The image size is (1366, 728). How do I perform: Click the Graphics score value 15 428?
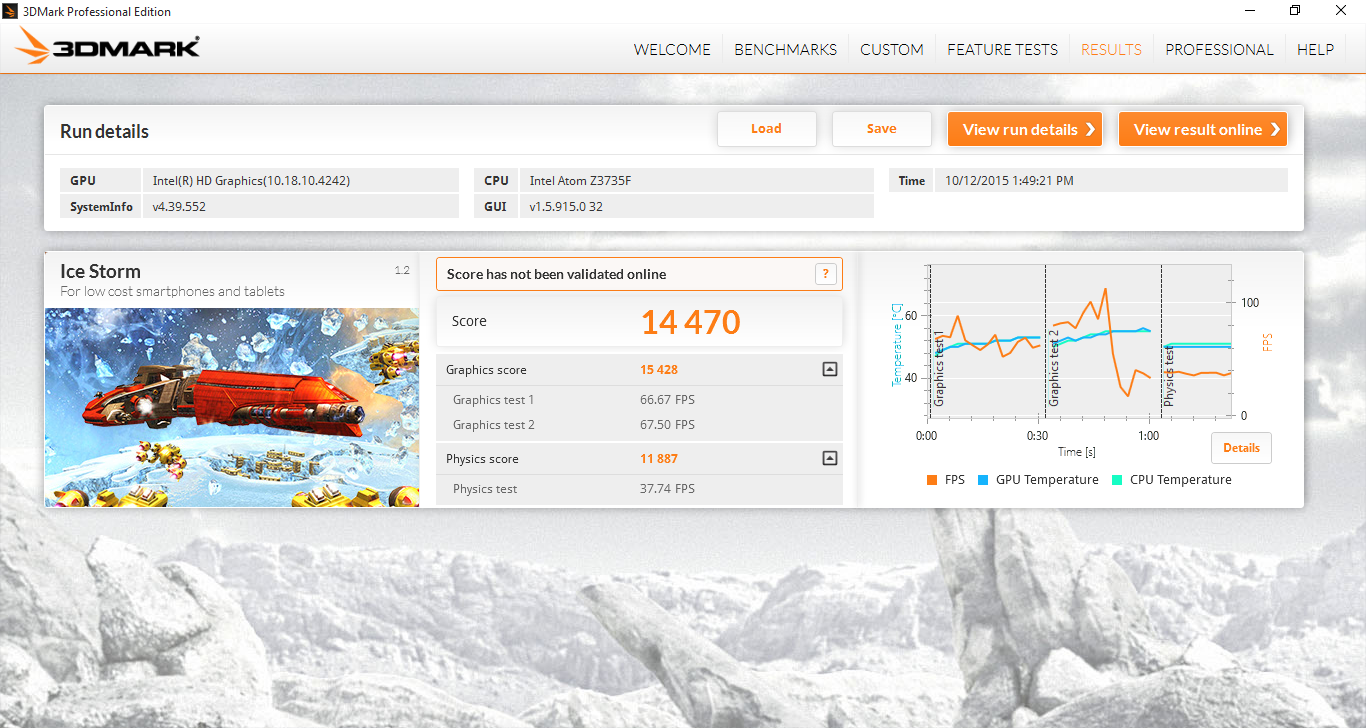tap(659, 370)
